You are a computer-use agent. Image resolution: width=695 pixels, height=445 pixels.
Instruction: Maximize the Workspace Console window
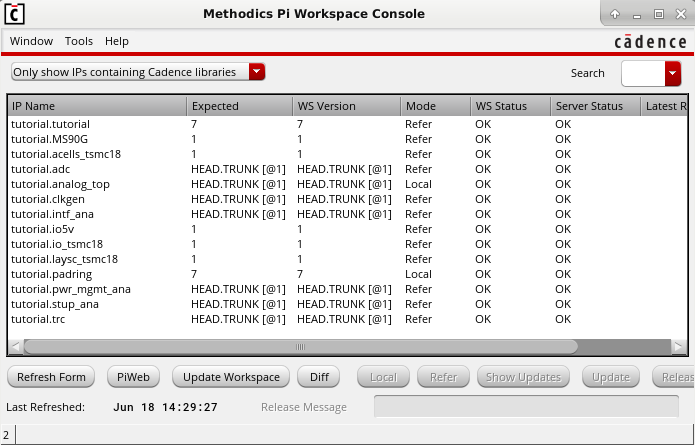pyautogui.click(x=659, y=14)
